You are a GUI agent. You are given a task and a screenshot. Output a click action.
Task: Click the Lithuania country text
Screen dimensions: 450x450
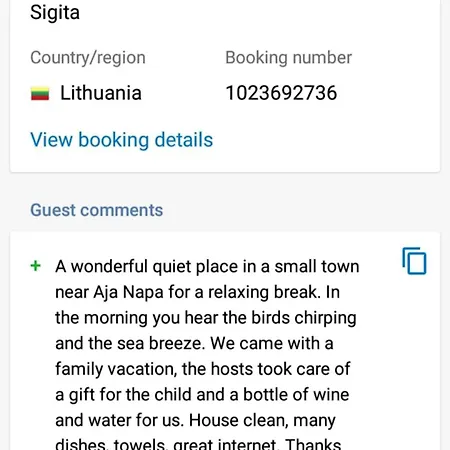point(101,93)
